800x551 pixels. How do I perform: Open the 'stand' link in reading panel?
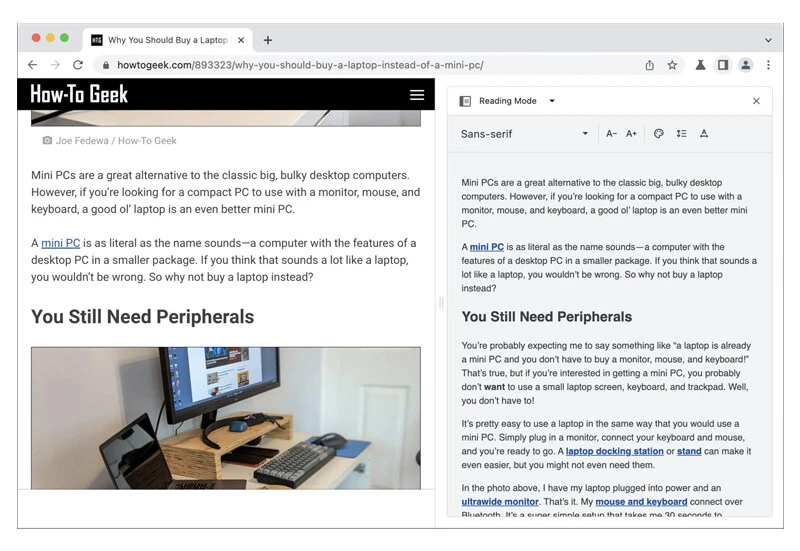[x=689, y=451]
